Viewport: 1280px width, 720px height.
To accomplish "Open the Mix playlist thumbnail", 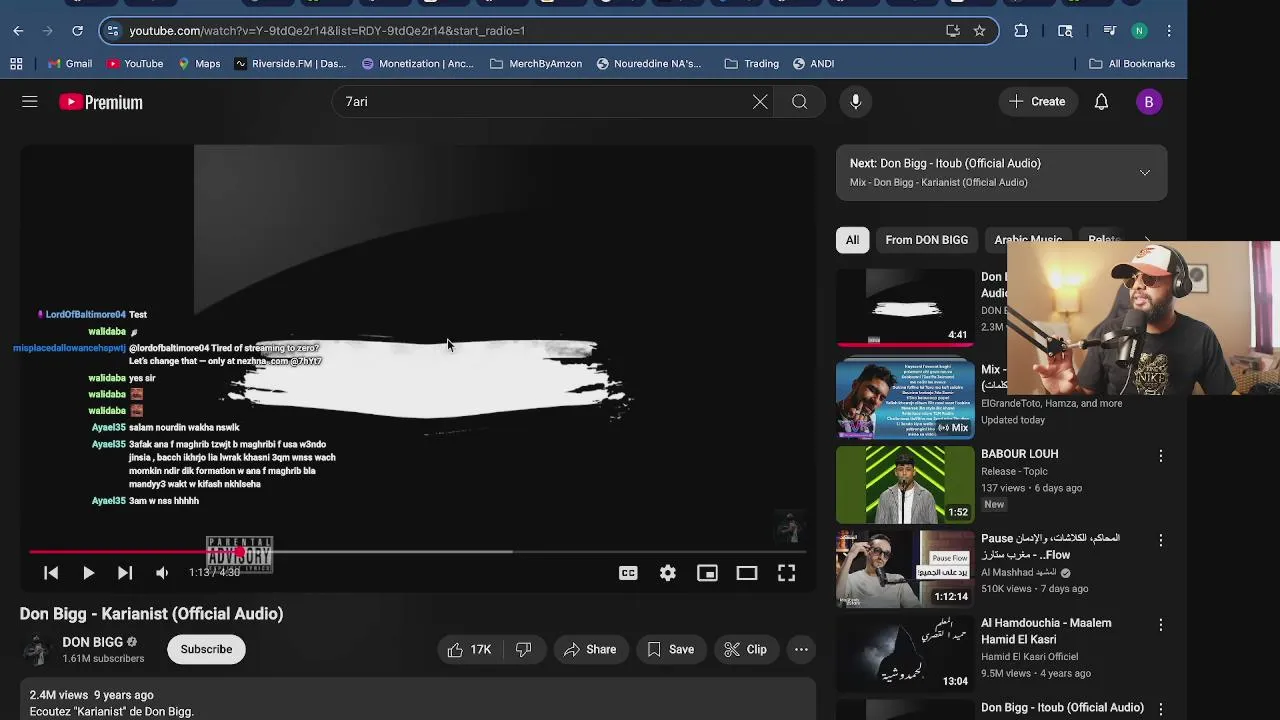I will click(905, 400).
